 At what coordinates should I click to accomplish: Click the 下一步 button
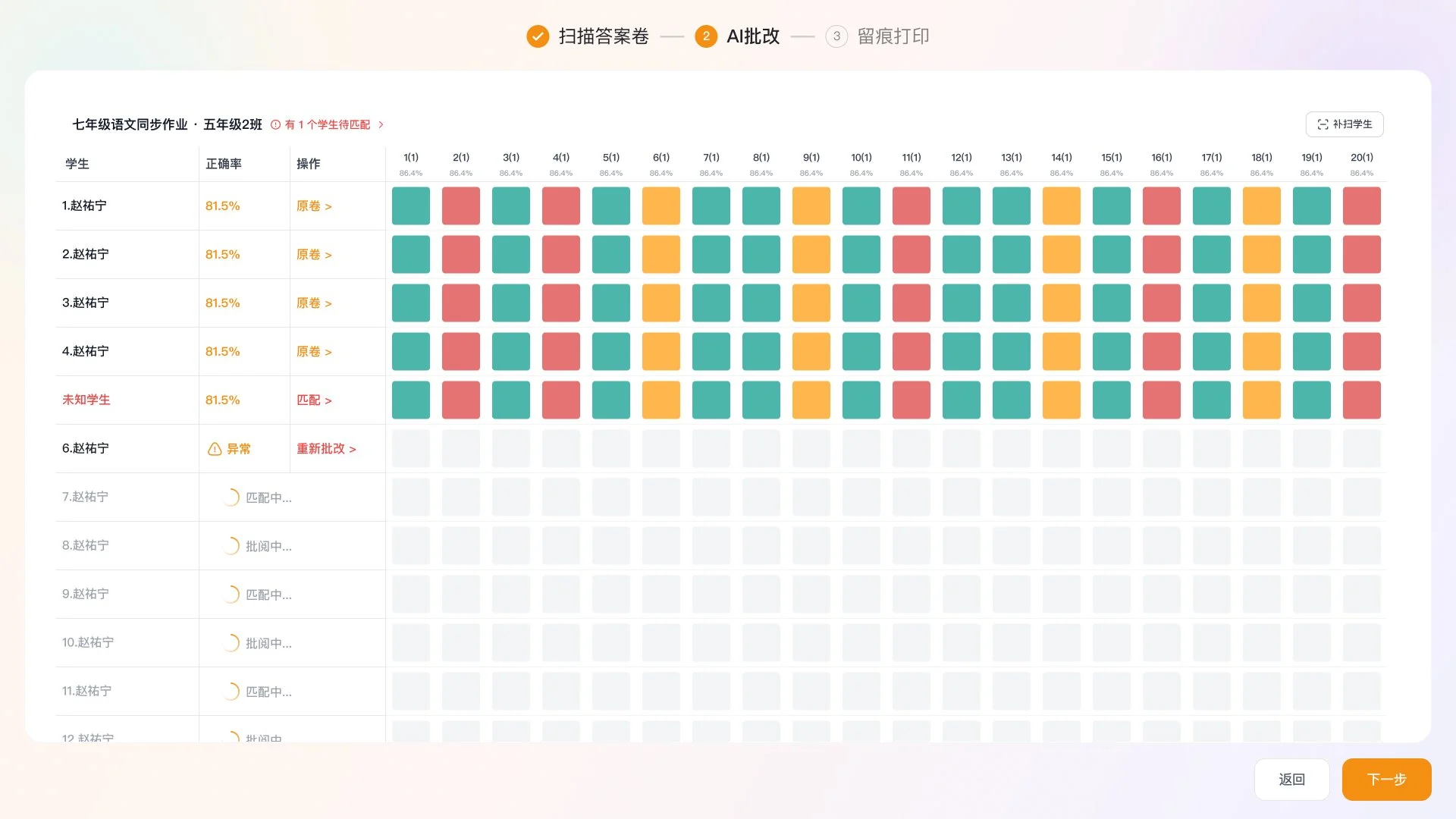coord(1386,780)
